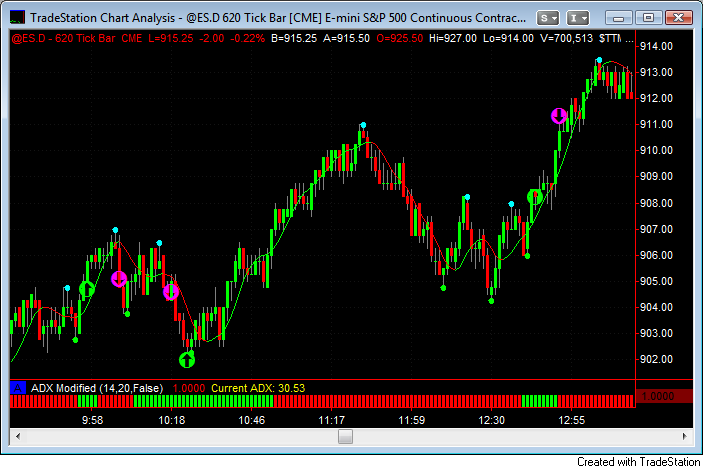
Task: Select the magenta down-arrow signal near 911.00
Action: (559, 116)
